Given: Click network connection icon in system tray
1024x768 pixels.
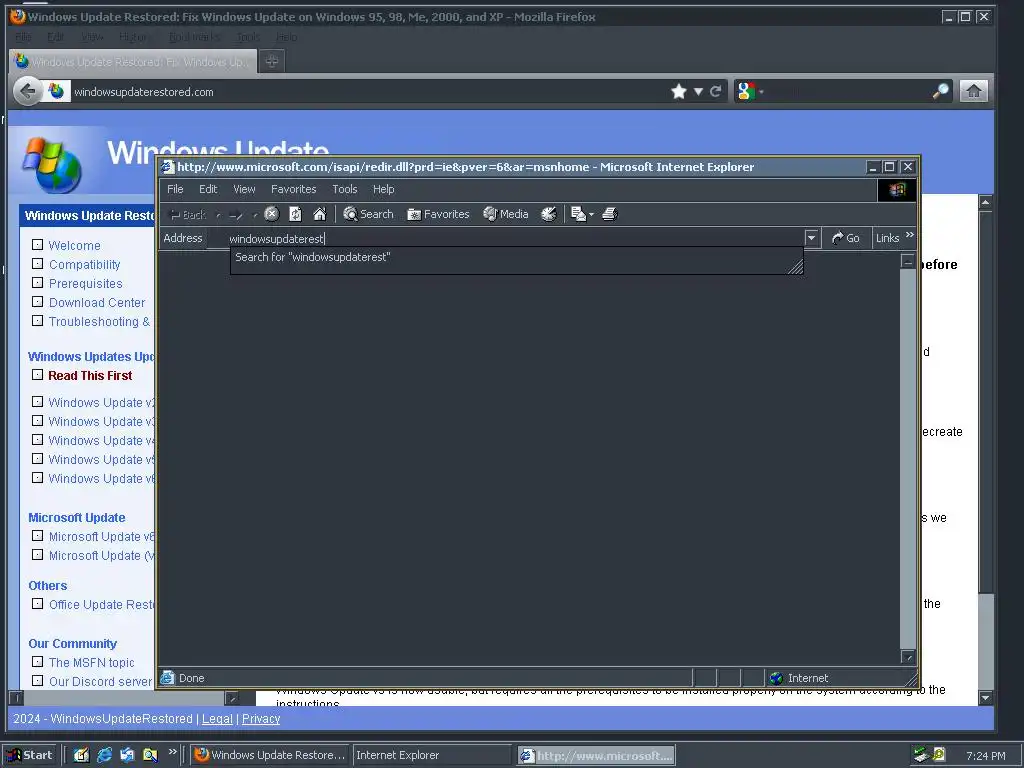Looking at the screenshot, I should pos(921,756).
